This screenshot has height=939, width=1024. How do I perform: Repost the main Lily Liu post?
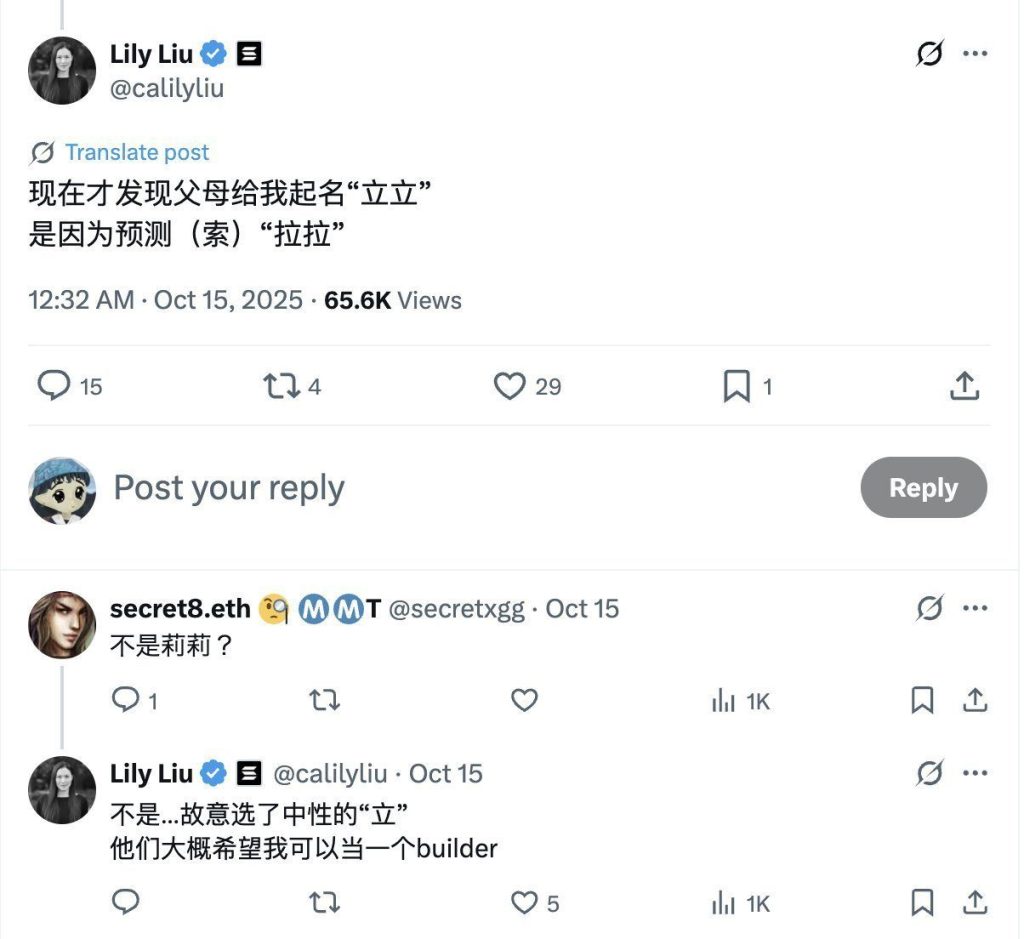point(280,386)
